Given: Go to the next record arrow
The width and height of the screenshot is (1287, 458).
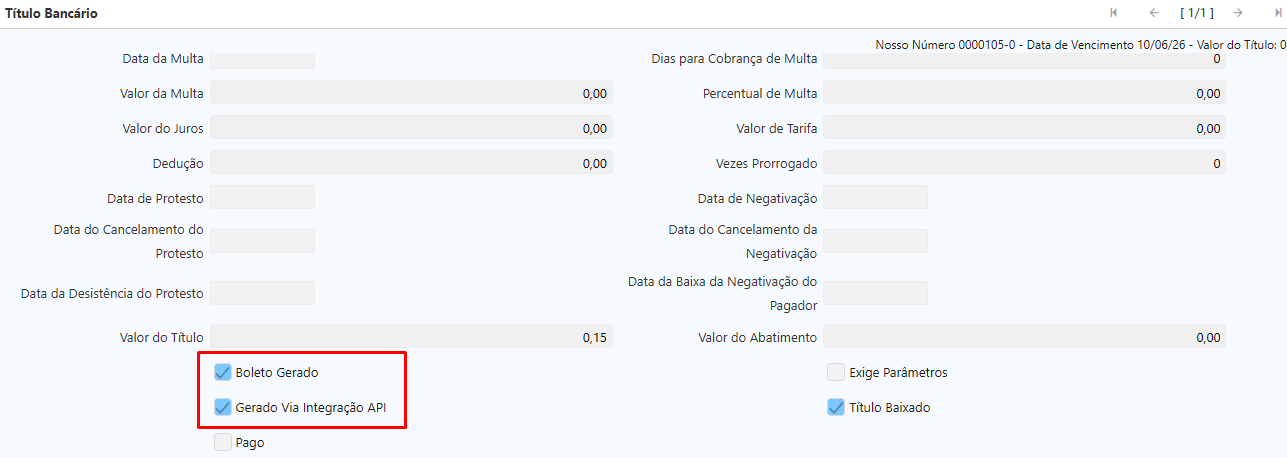Looking at the screenshot, I should pyautogui.click(x=1238, y=13).
